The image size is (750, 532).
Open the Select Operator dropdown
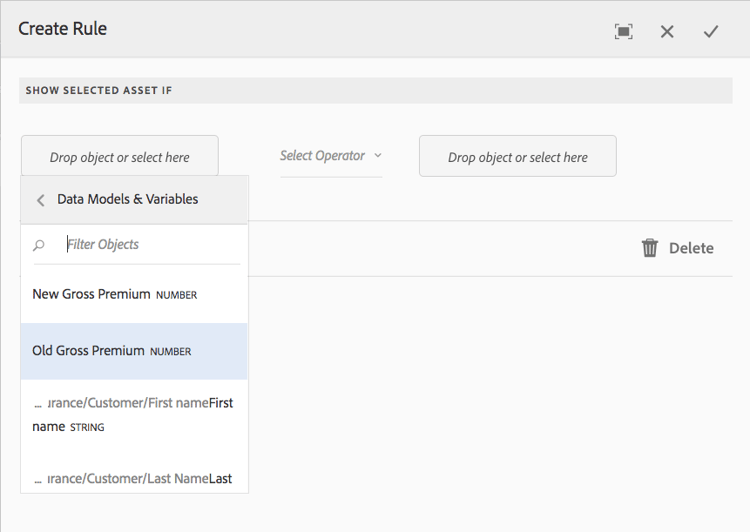(323, 156)
